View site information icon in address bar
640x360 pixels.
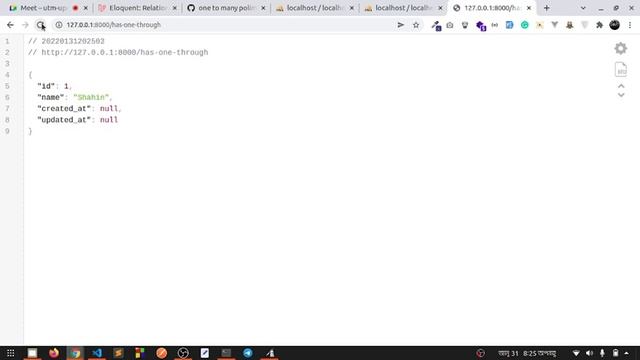click(x=59, y=25)
